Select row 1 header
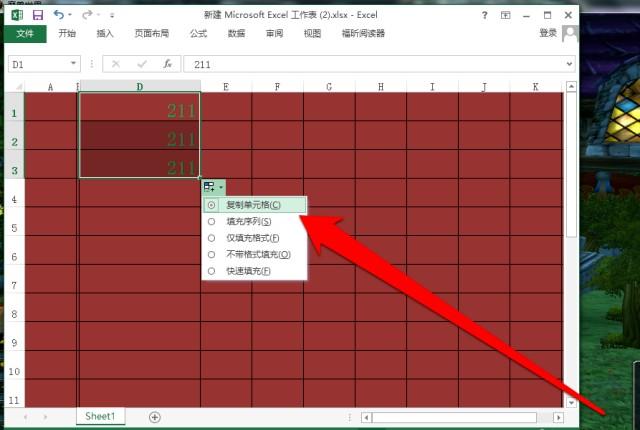640x430 pixels. 14,107
